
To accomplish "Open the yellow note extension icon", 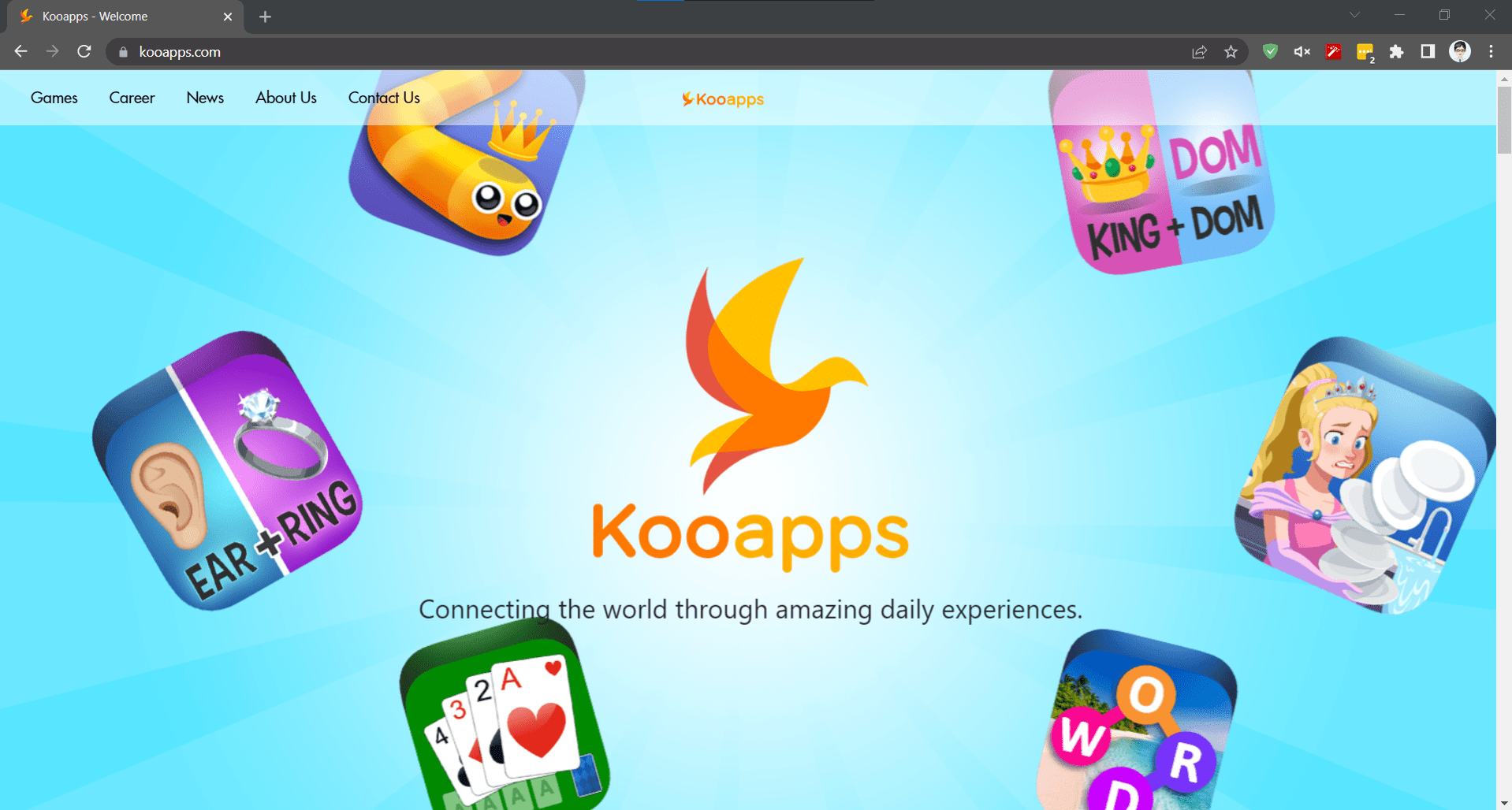I will 1365,52.
